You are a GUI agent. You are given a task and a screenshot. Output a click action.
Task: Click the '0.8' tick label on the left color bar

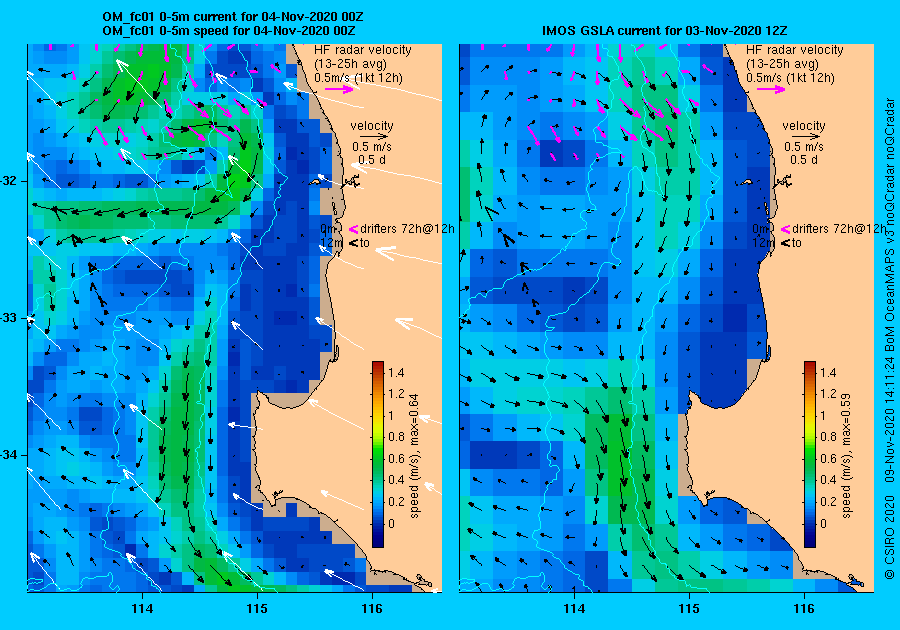(x=396, y=437)
